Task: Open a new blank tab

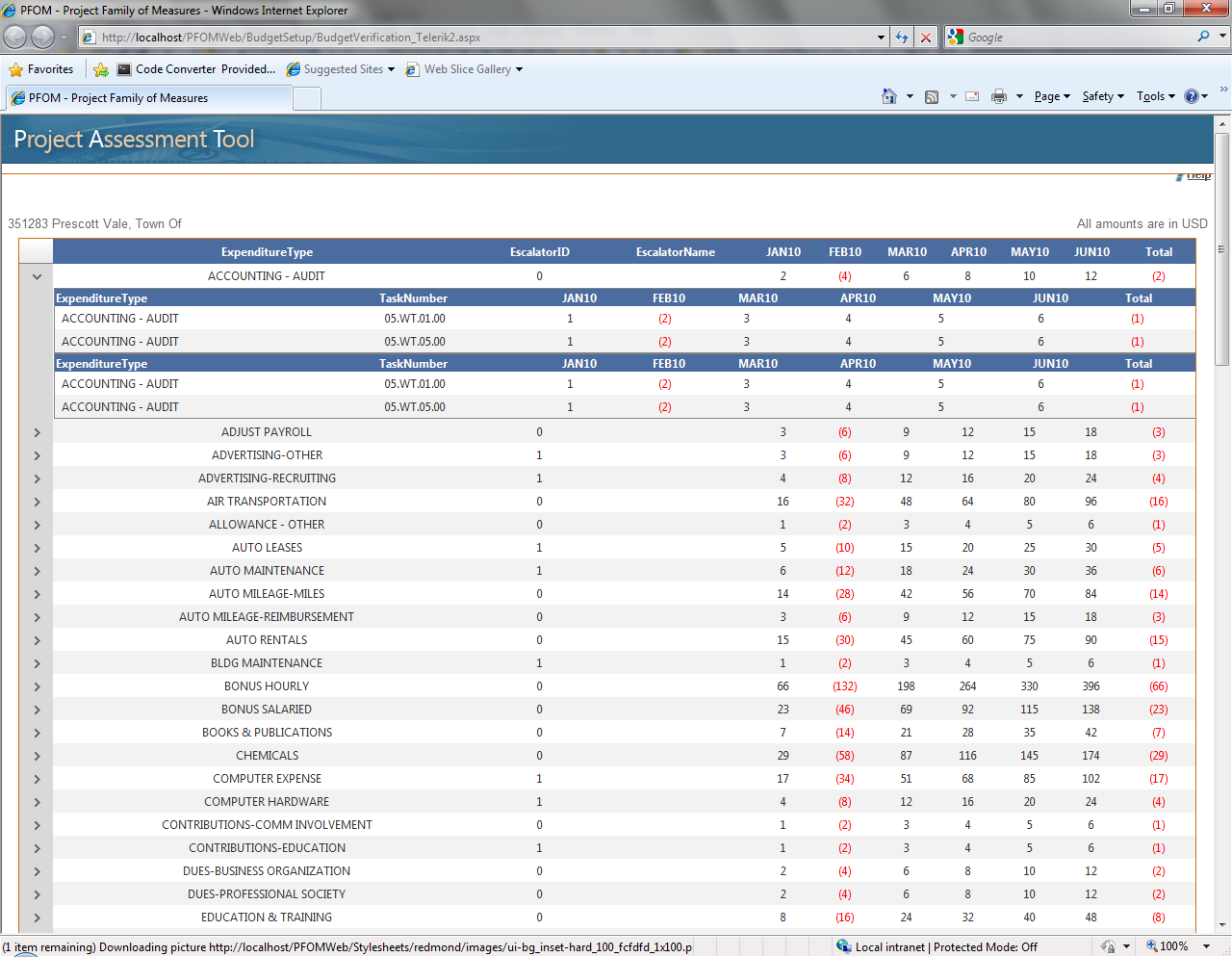Action: [307, 98]
